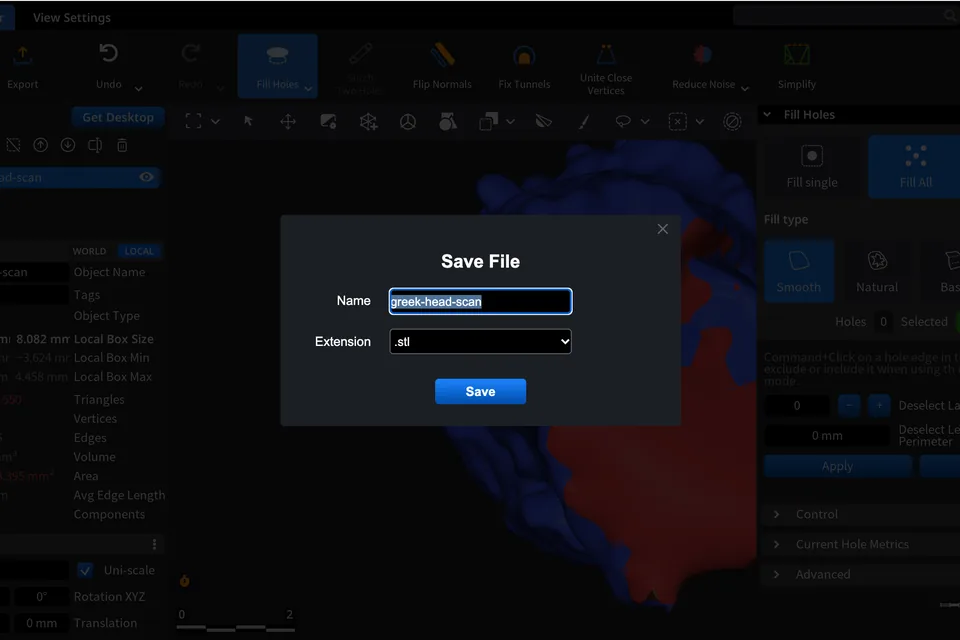Click the Flip Normals tool
Image resolution: width=960 pixels, height=640 pixels.
pos(442,66)
